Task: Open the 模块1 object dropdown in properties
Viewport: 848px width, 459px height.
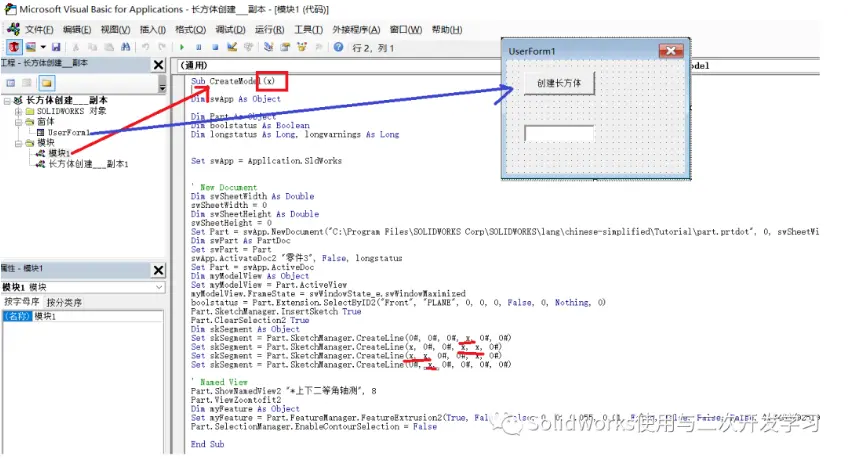Action: pos(160,287)
